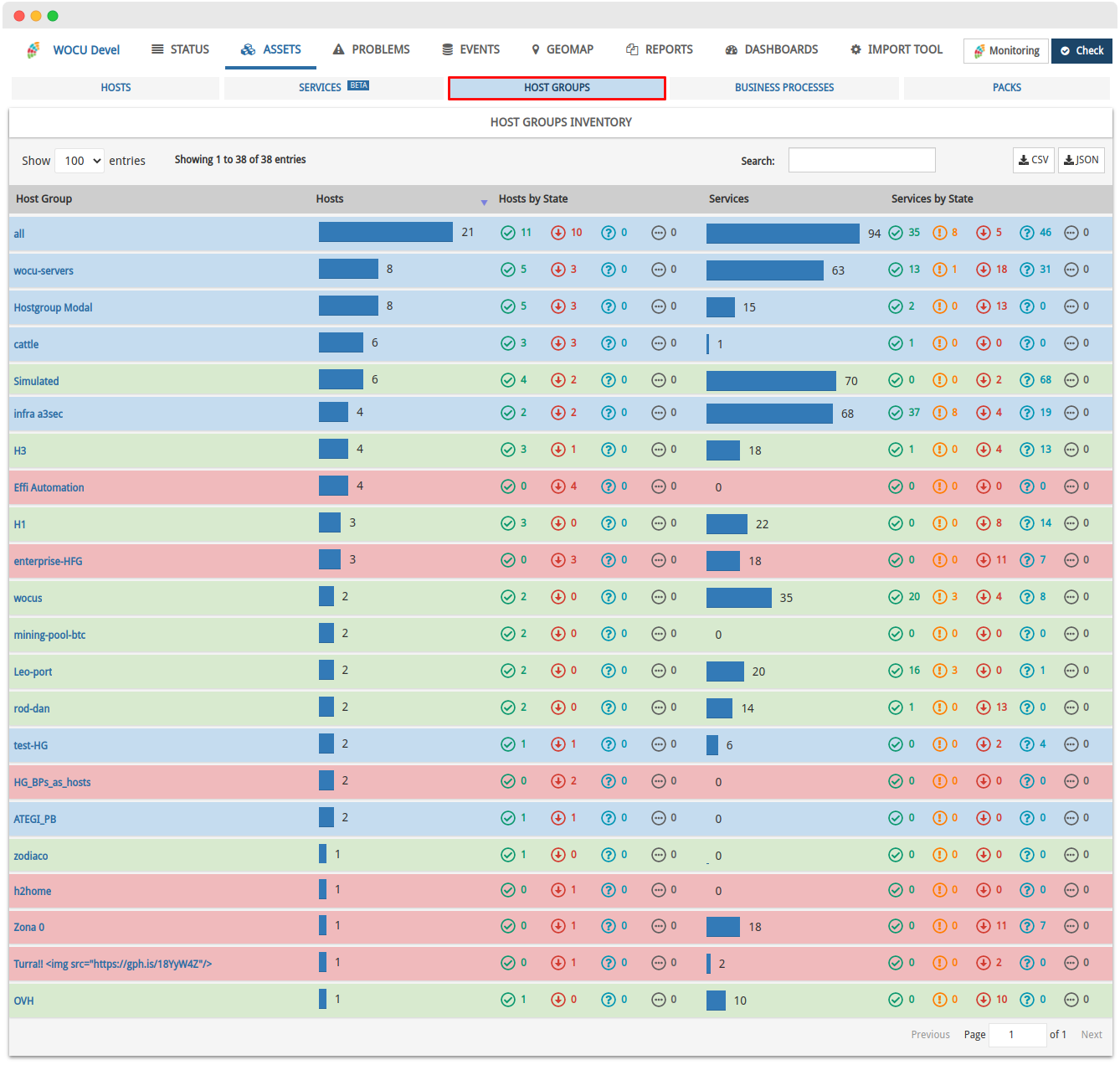Viewport: 1120px width, 1065px height.
Task: Click services unknown icon in Simulated row
Action: tap(1027, 380)
